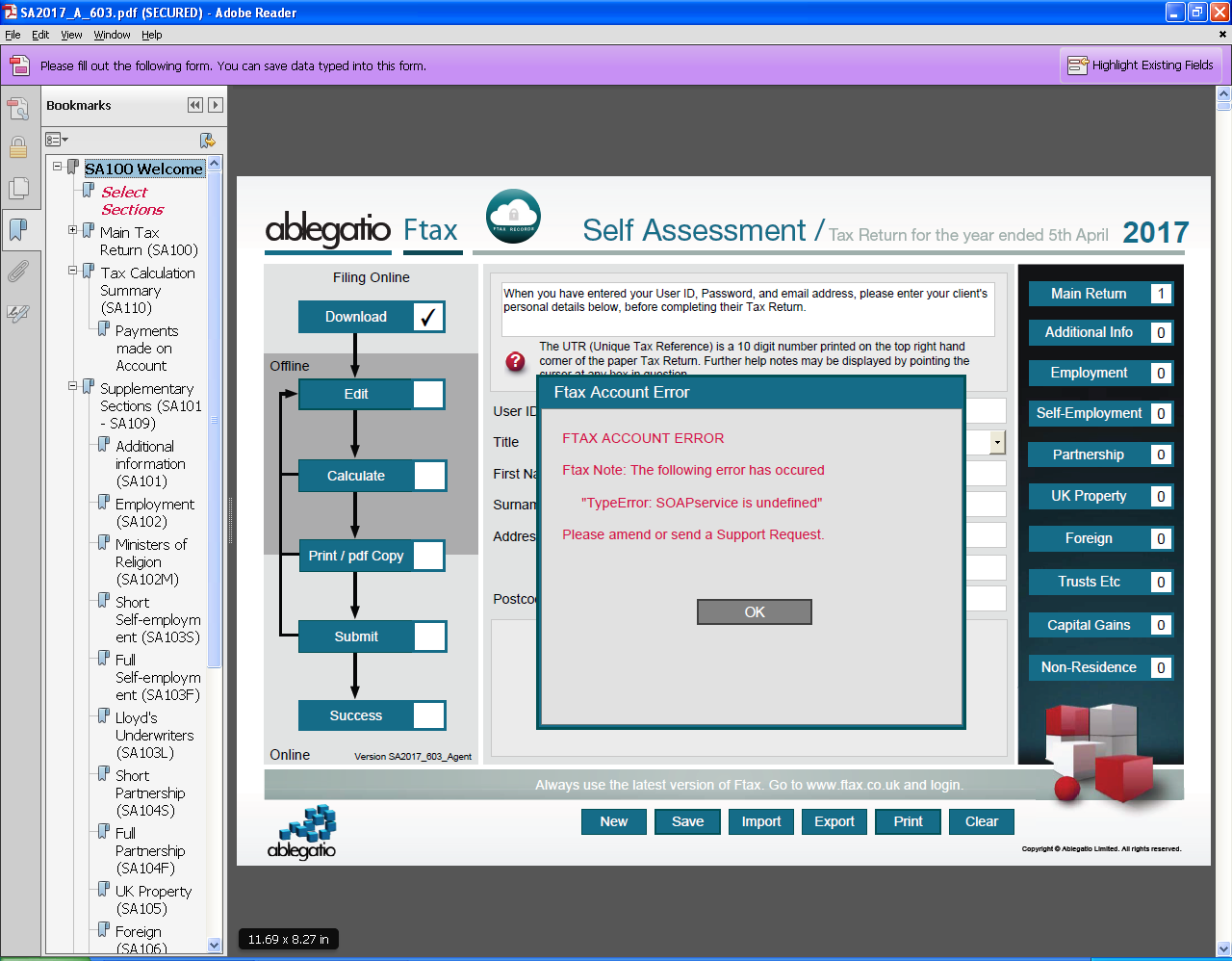Open the File menu
1232x961 pixels.
coord(13,35)
